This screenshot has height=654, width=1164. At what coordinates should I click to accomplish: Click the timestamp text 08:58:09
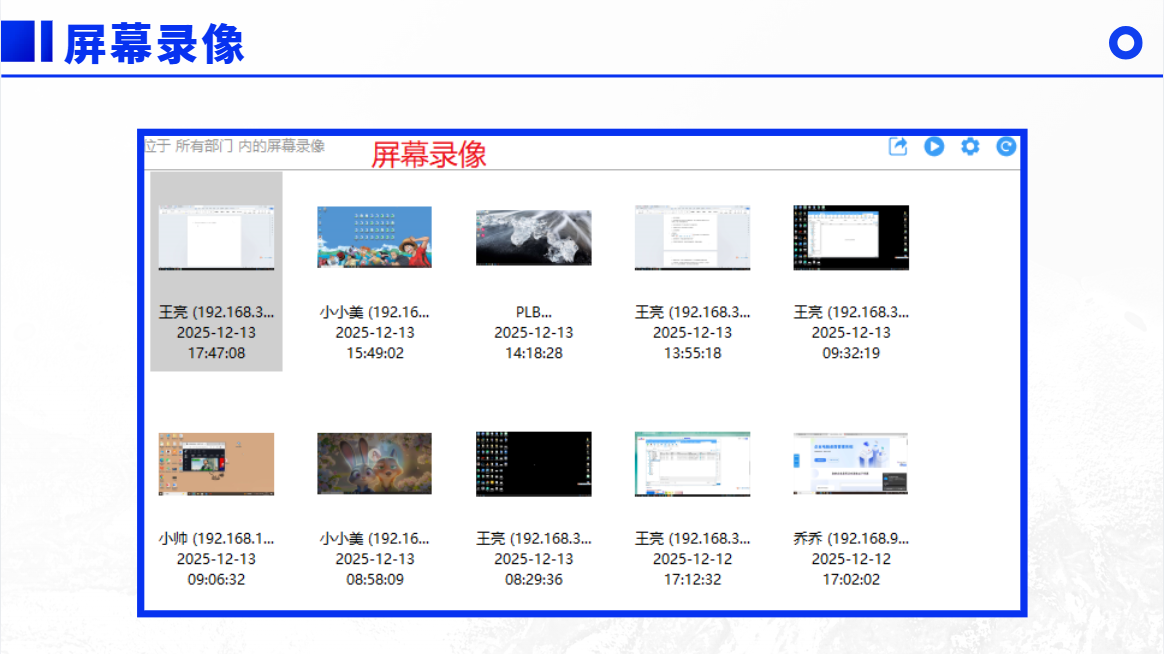click(x=375, y=580)
